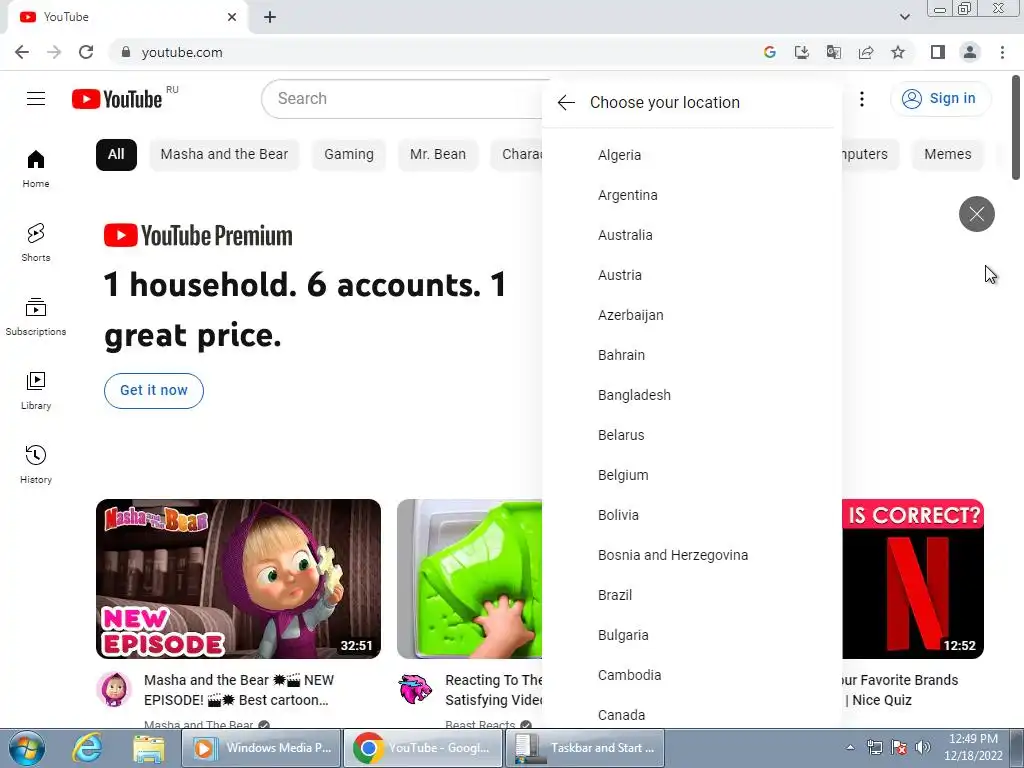Open the Chrome three-dot menu
Image resolution: width=1024 pixels, height=768 pixels.
pyautogui.click(x=1002, y=52)
